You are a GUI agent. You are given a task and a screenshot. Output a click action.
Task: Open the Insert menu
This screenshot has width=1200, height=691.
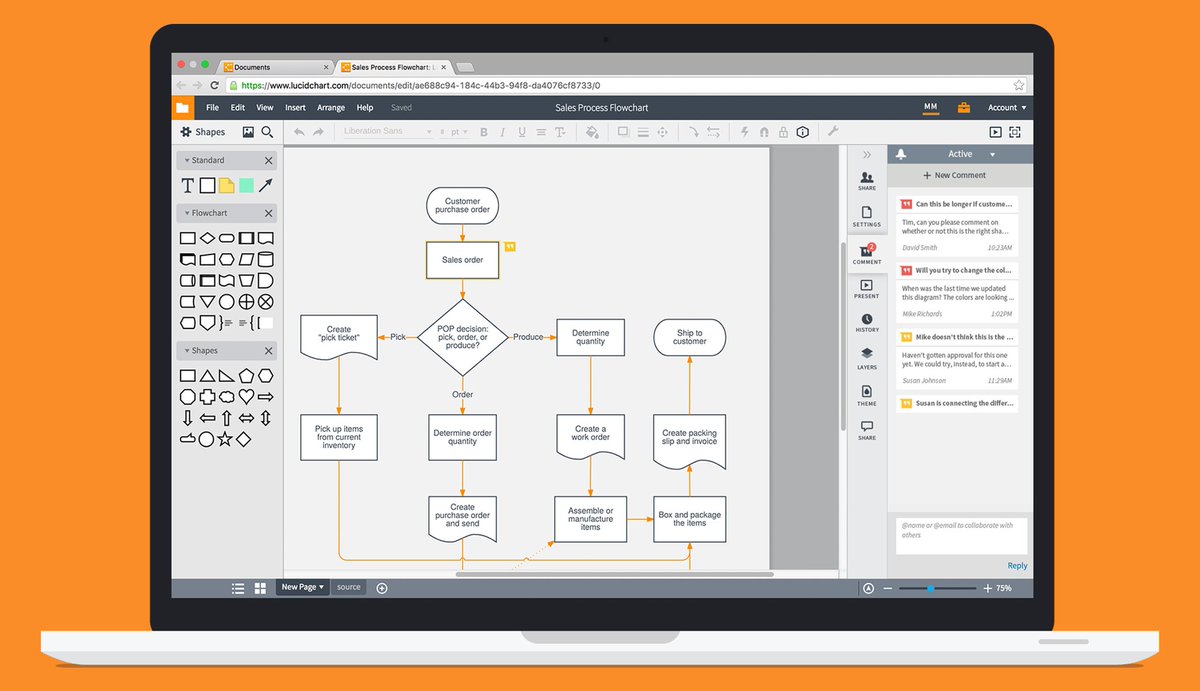(x=295, y=107)
